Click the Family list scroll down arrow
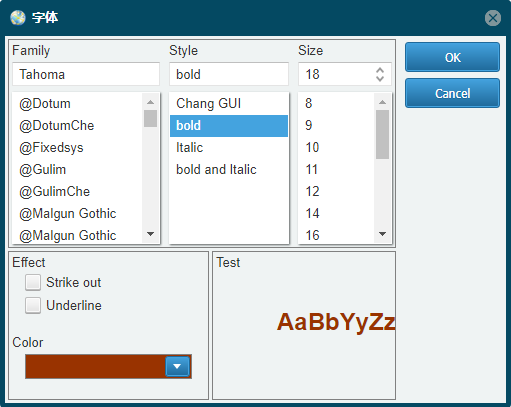511x407 pixels. coord(150,234)
